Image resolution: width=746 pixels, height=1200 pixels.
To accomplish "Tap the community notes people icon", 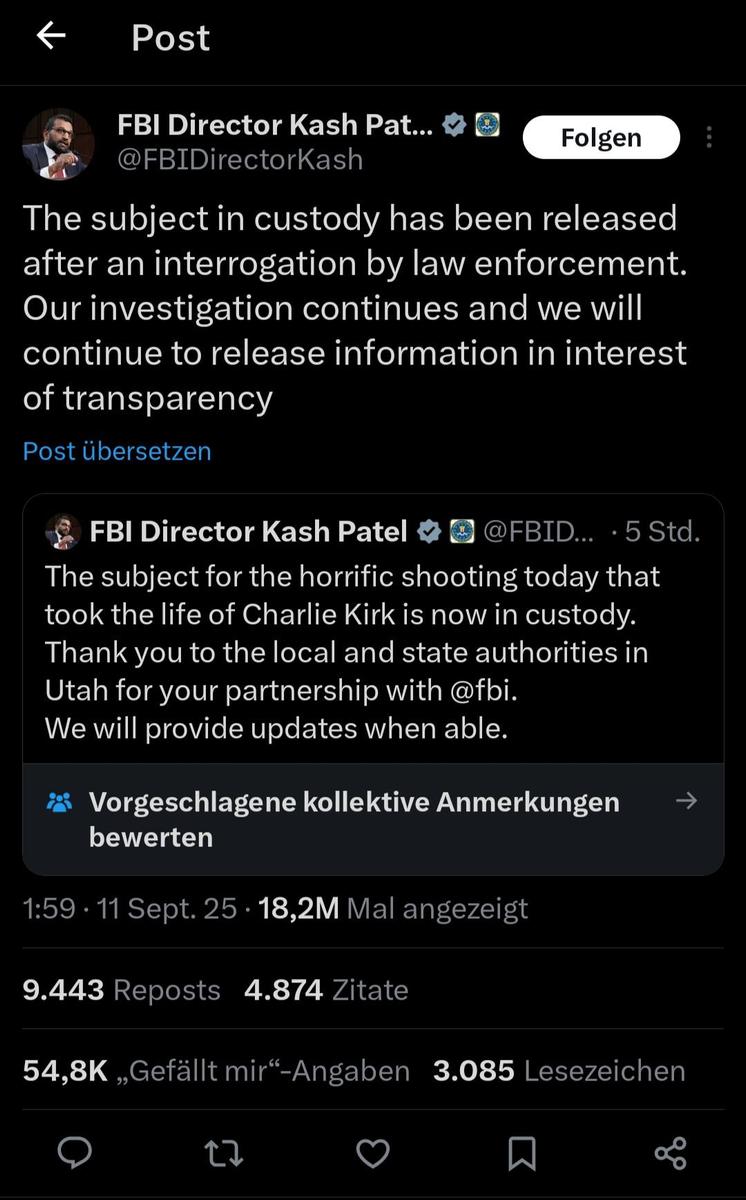I will 59,802.
